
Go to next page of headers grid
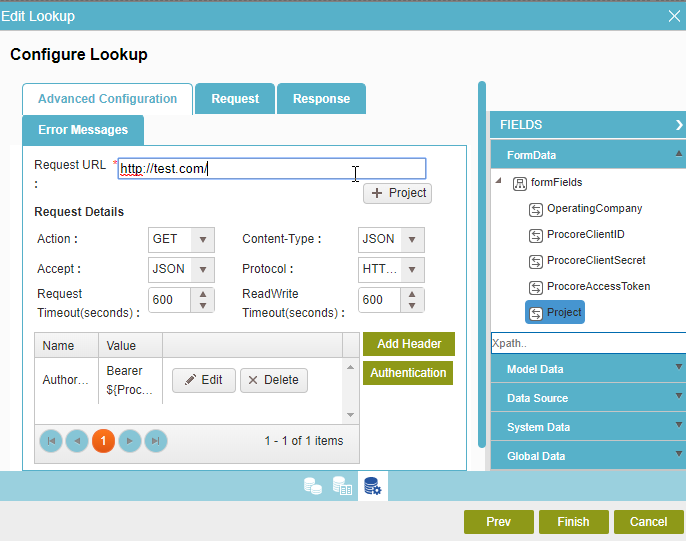(129, 440)
